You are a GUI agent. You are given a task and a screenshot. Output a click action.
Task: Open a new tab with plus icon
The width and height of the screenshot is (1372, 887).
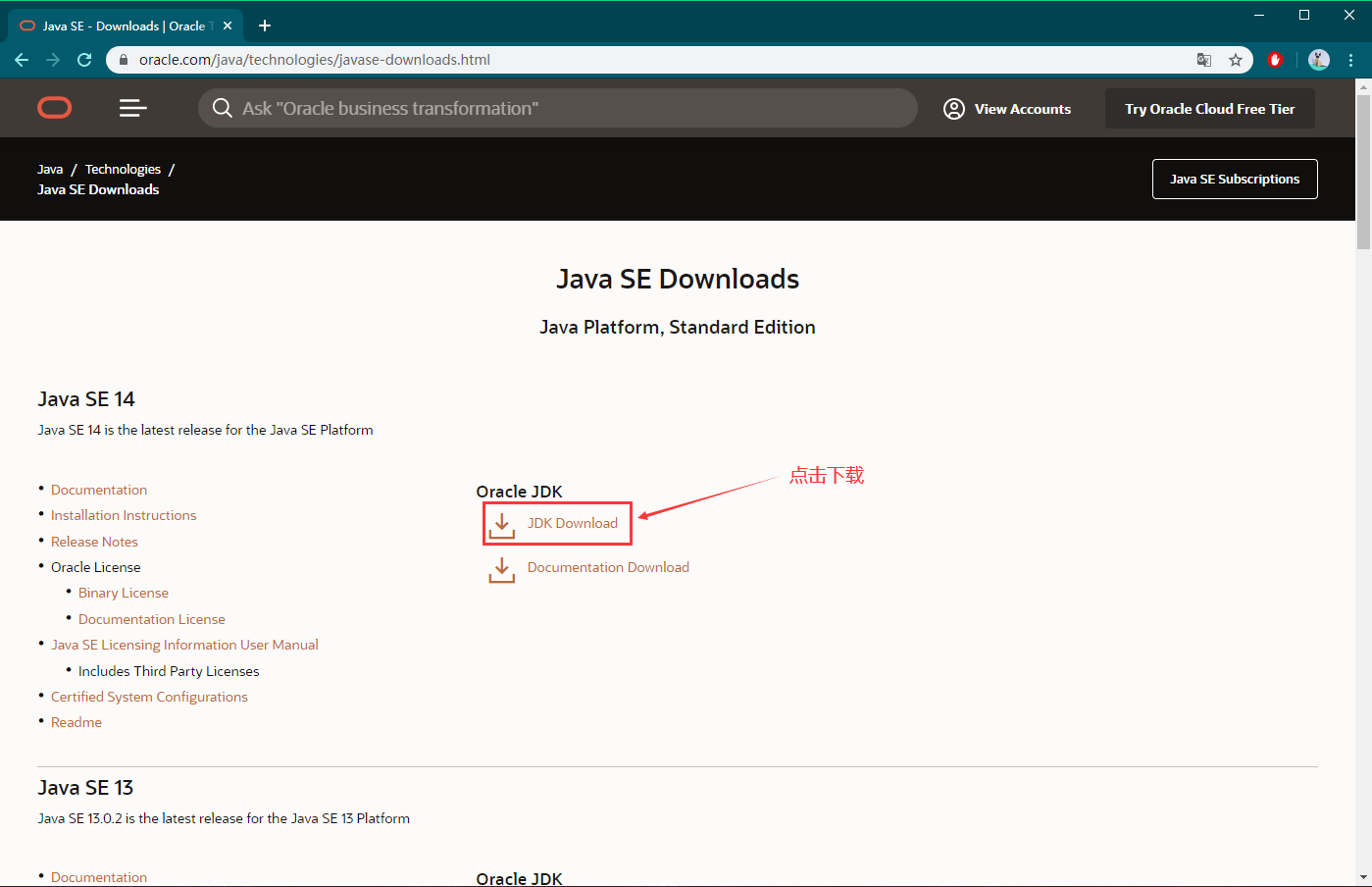click(265, 26)
